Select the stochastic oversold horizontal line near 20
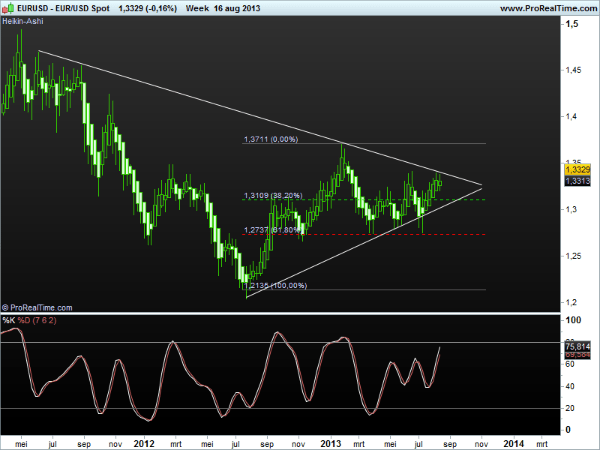Viewport: 600px width, 450px height. tap(280, 409)
